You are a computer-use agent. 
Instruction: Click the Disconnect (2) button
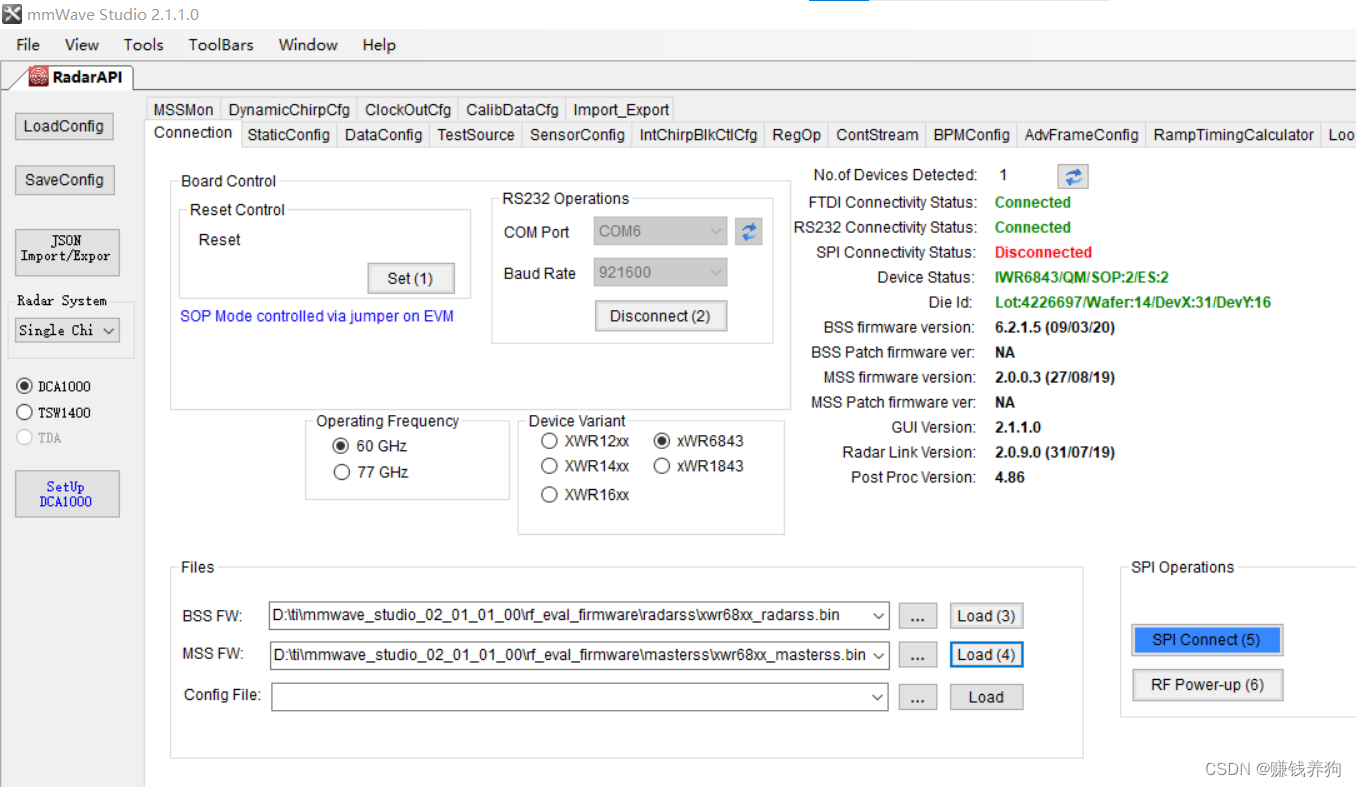point(660,316)
